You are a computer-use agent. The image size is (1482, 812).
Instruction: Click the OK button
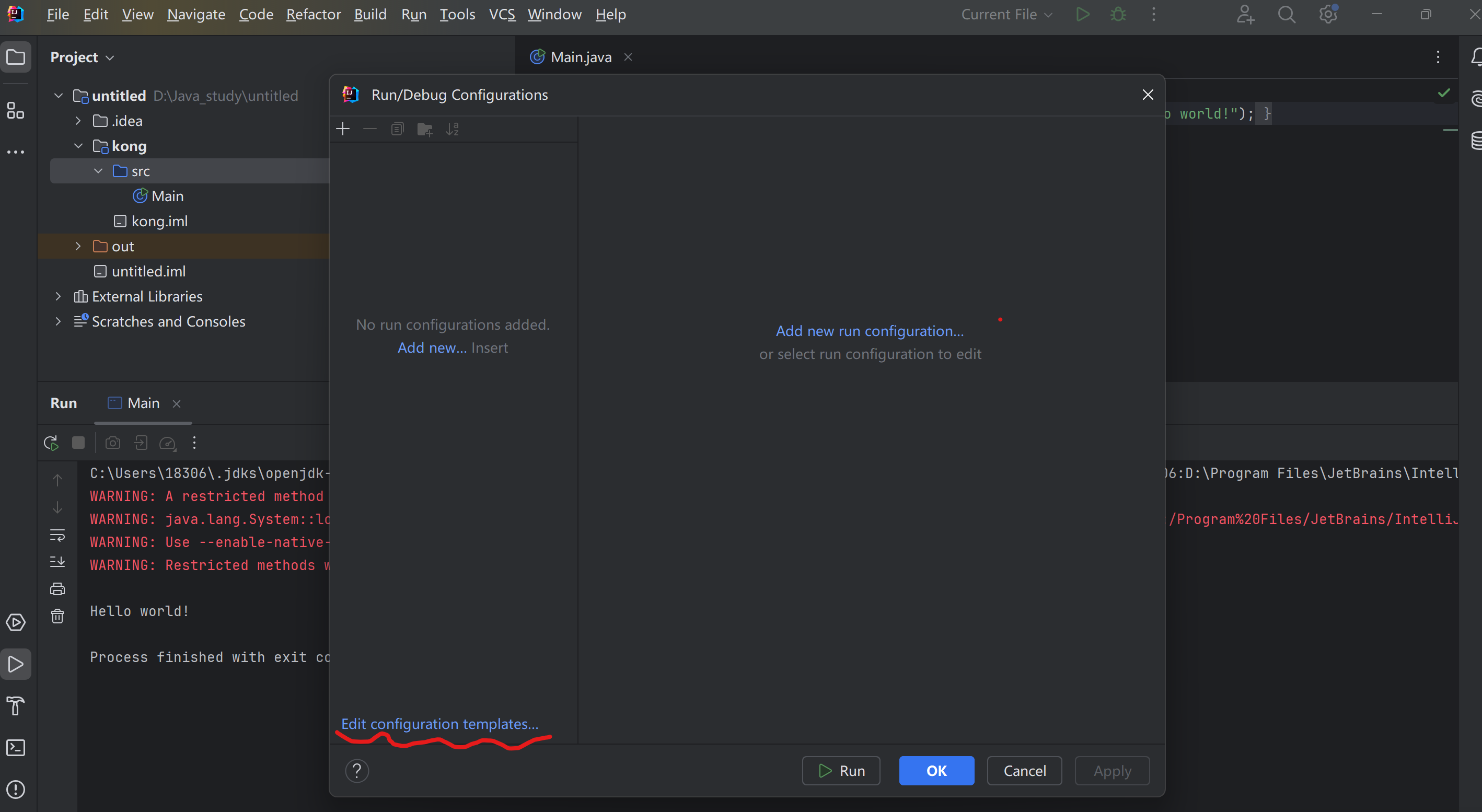point(936,771)
